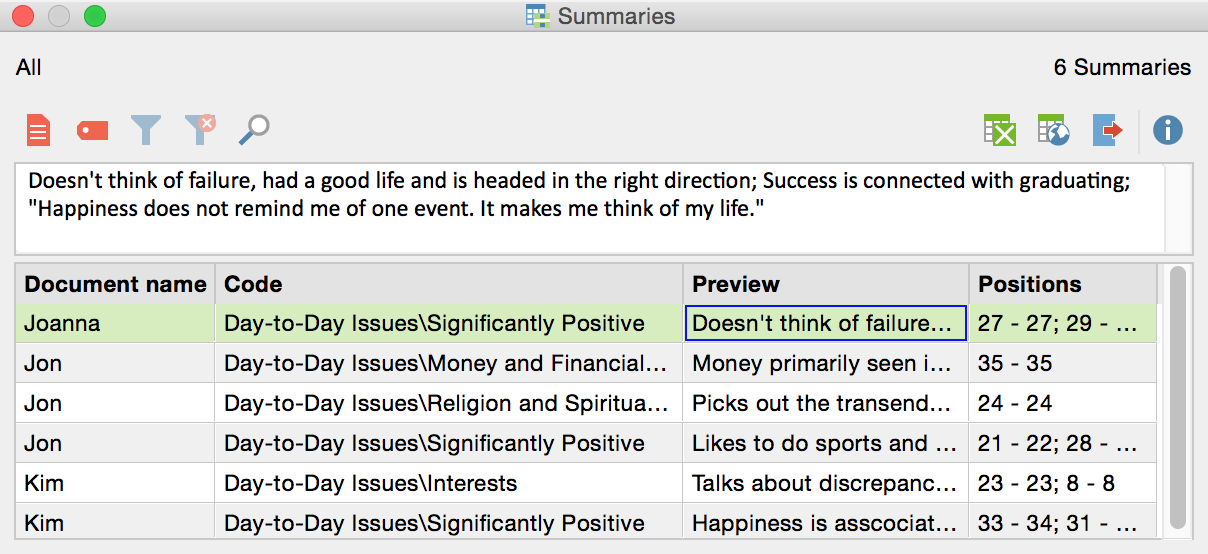Sort by Code column header
This screenshot has width=1208, height=554.
[x=450, y=284]
